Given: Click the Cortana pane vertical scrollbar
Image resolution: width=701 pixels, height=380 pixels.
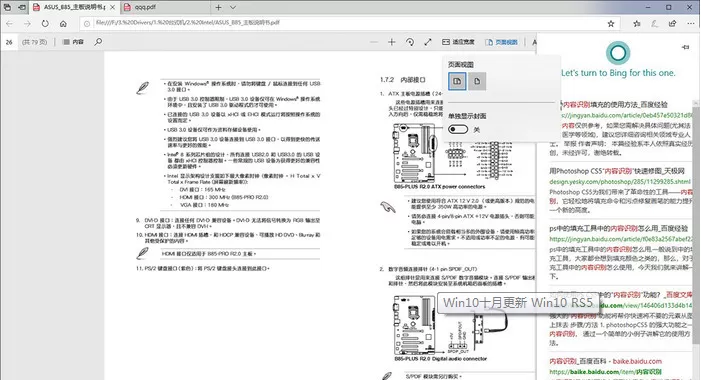Looking at the screenshot, I should [x=696, y=224].
